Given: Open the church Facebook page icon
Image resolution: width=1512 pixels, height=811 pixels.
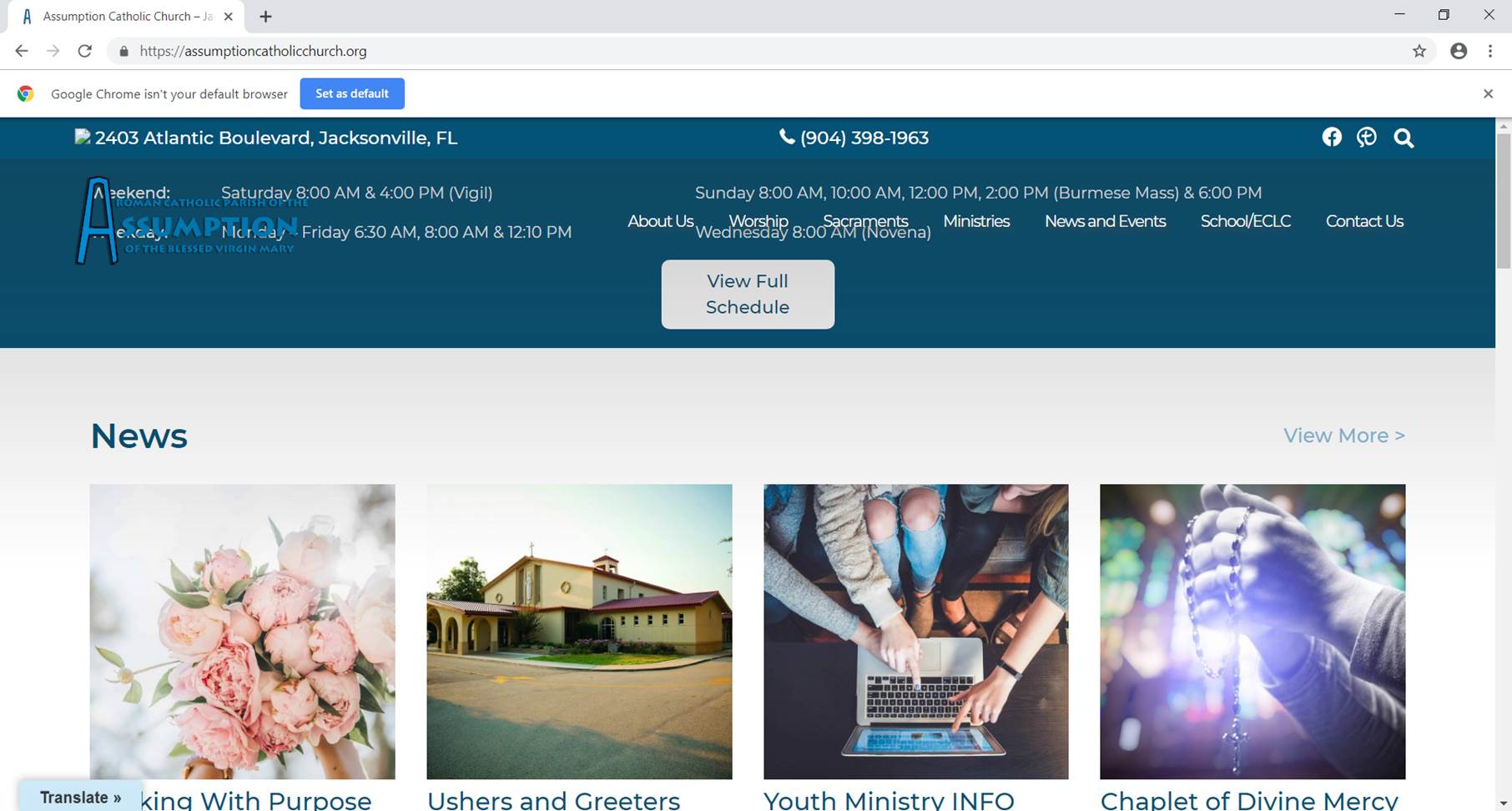Looking at the screenshot, I should point(1332,138).
